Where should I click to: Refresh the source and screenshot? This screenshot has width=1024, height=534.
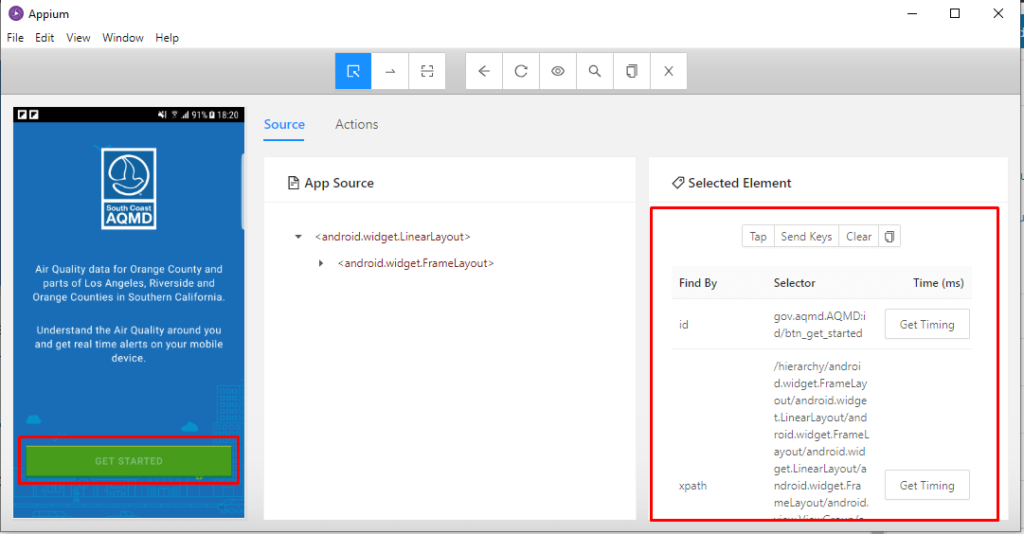(521, 71)
